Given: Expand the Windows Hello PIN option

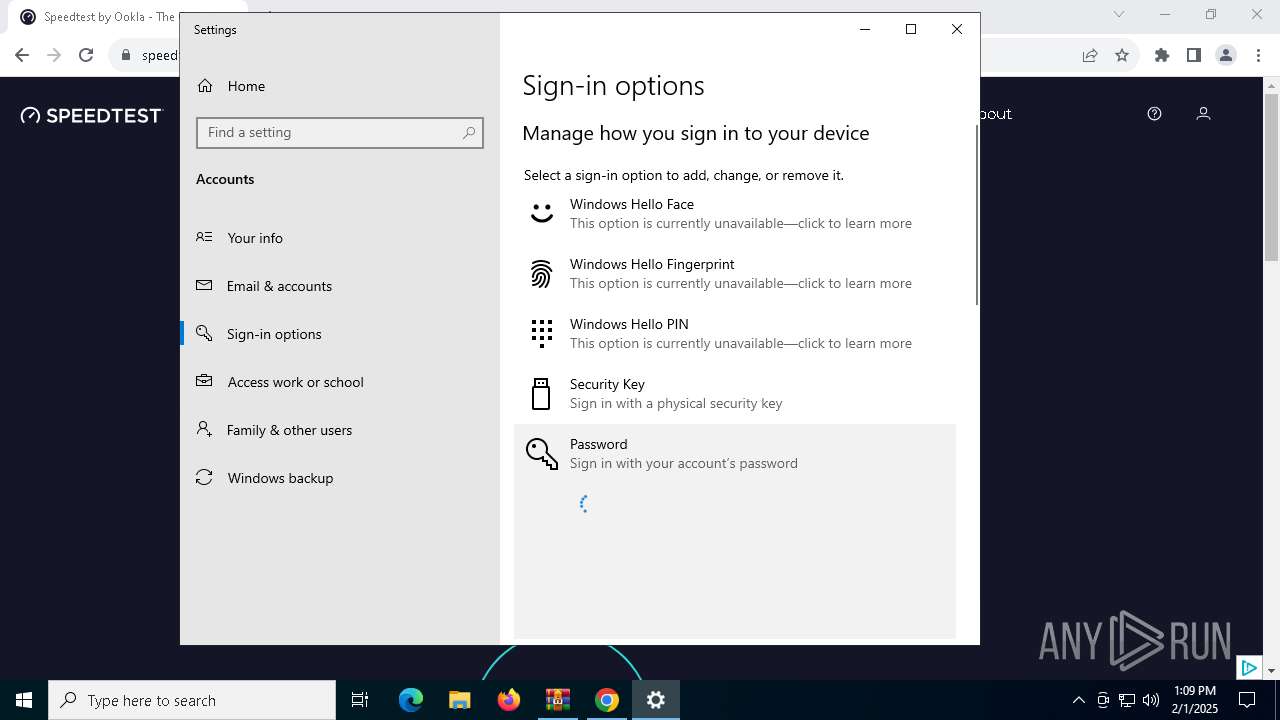Looking at the screenshot, I should pos(735,333).
